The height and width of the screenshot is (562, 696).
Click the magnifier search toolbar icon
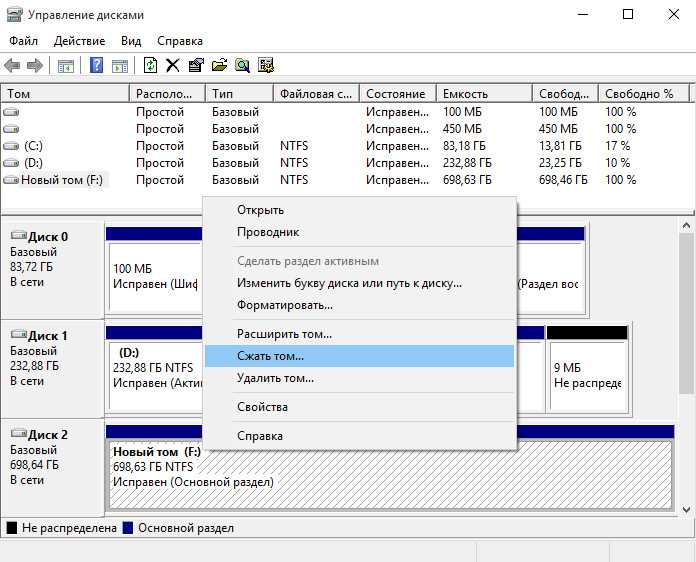tap(242, 65)
